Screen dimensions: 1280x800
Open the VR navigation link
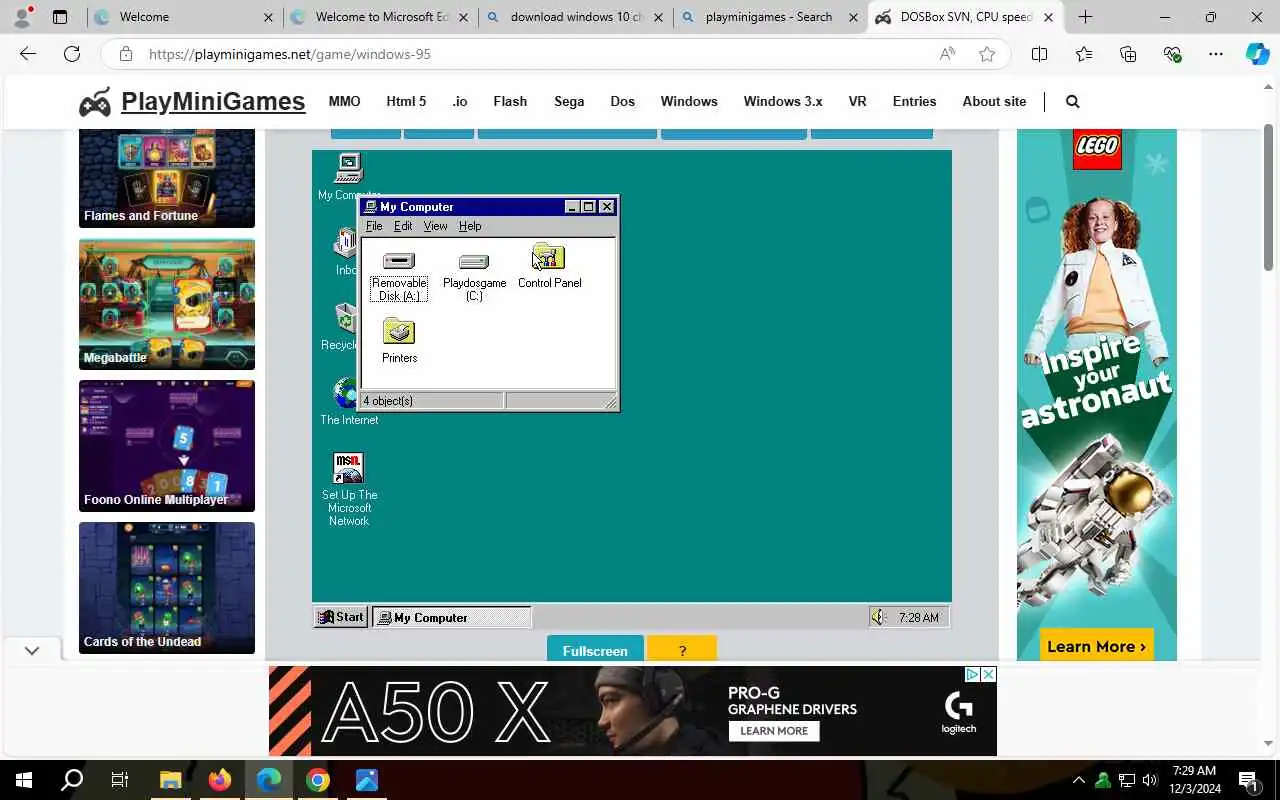(857, 101)
